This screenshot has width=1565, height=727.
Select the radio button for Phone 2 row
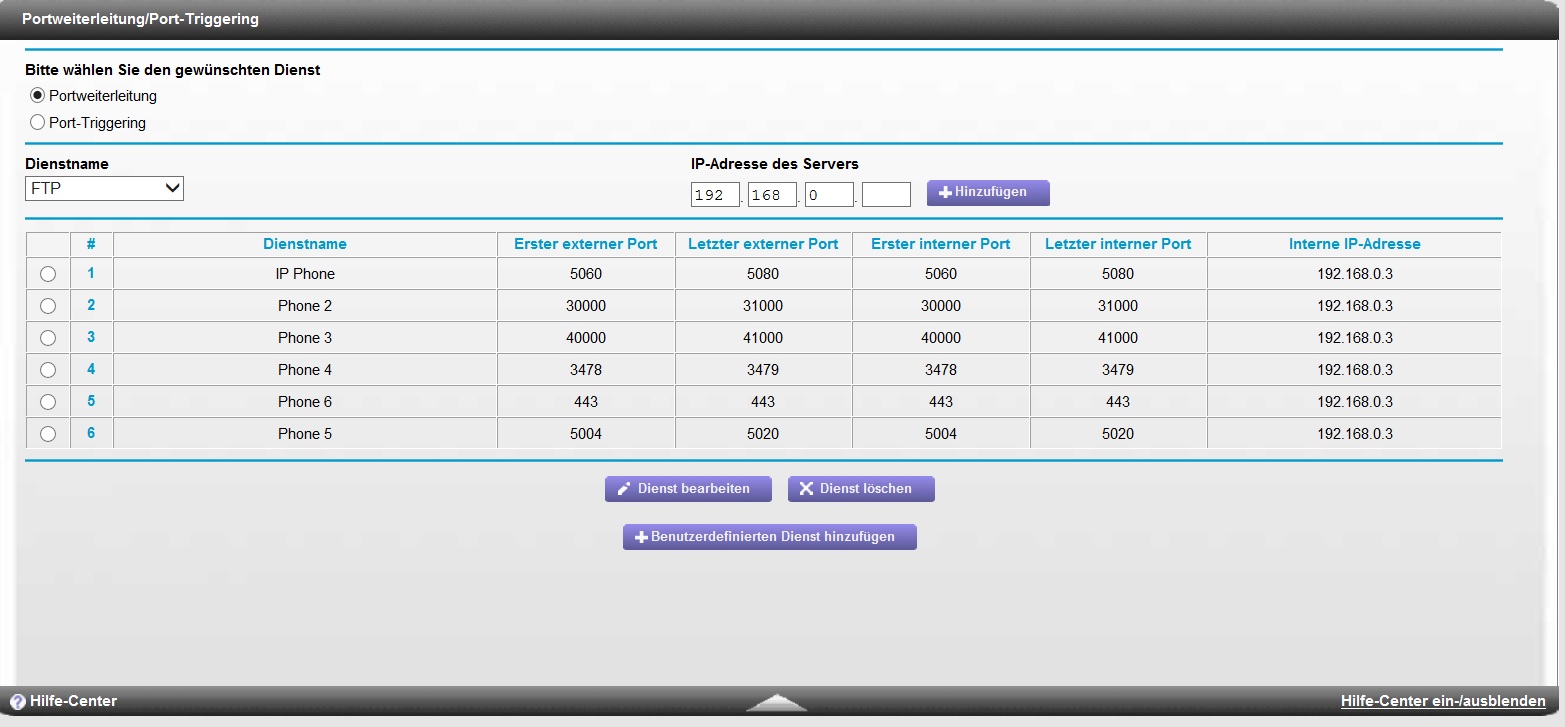click(47, 306)
